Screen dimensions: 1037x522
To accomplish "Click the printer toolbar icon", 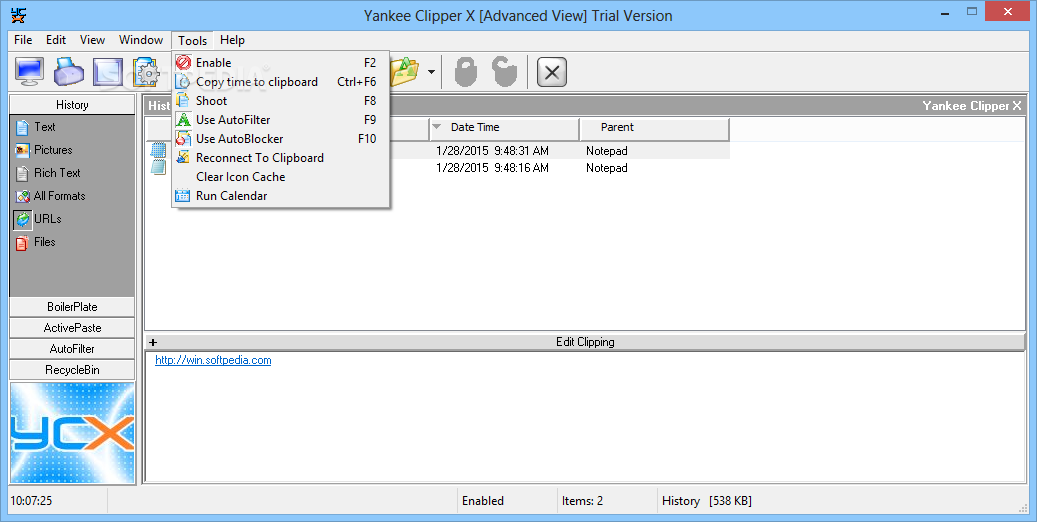I will point(69,71).
